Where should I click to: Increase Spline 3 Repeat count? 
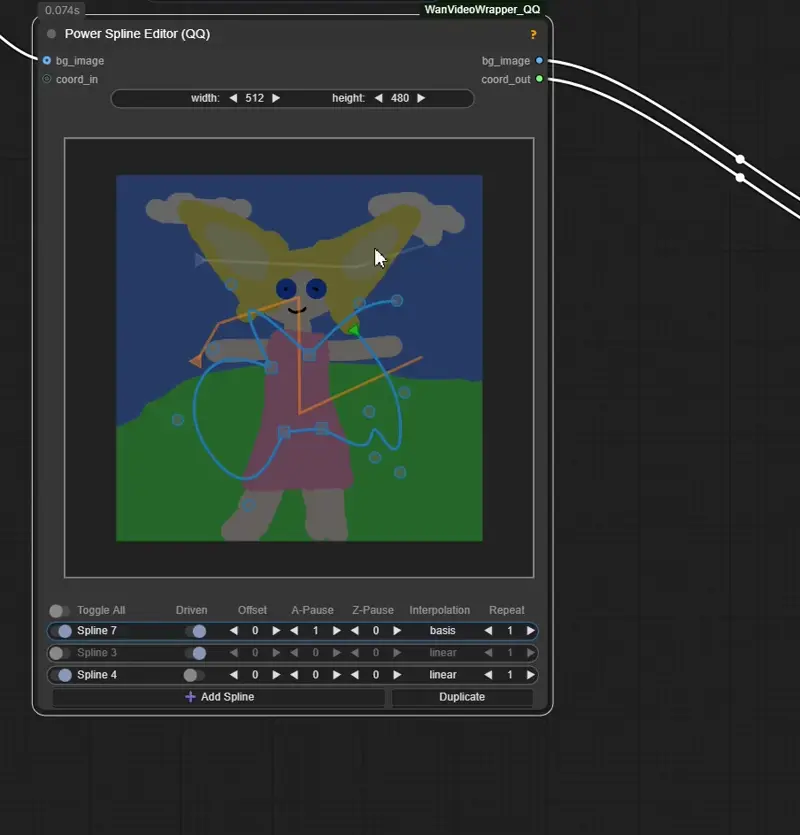point(530,652)
